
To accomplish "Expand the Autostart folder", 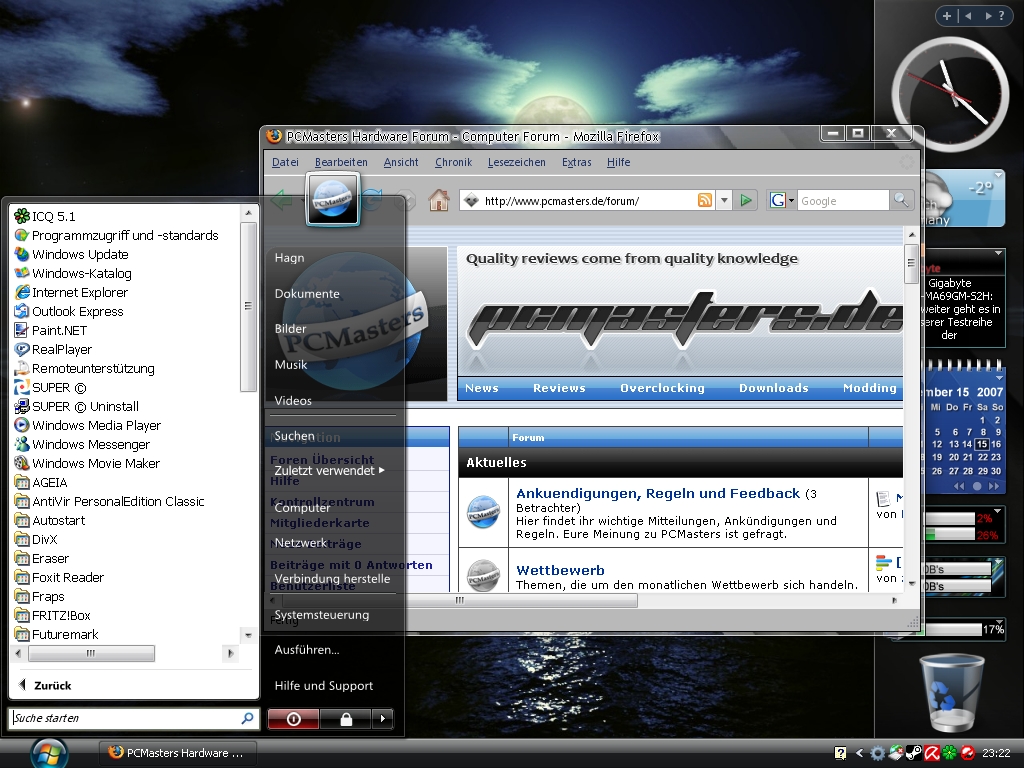I will tap(50, 520).
